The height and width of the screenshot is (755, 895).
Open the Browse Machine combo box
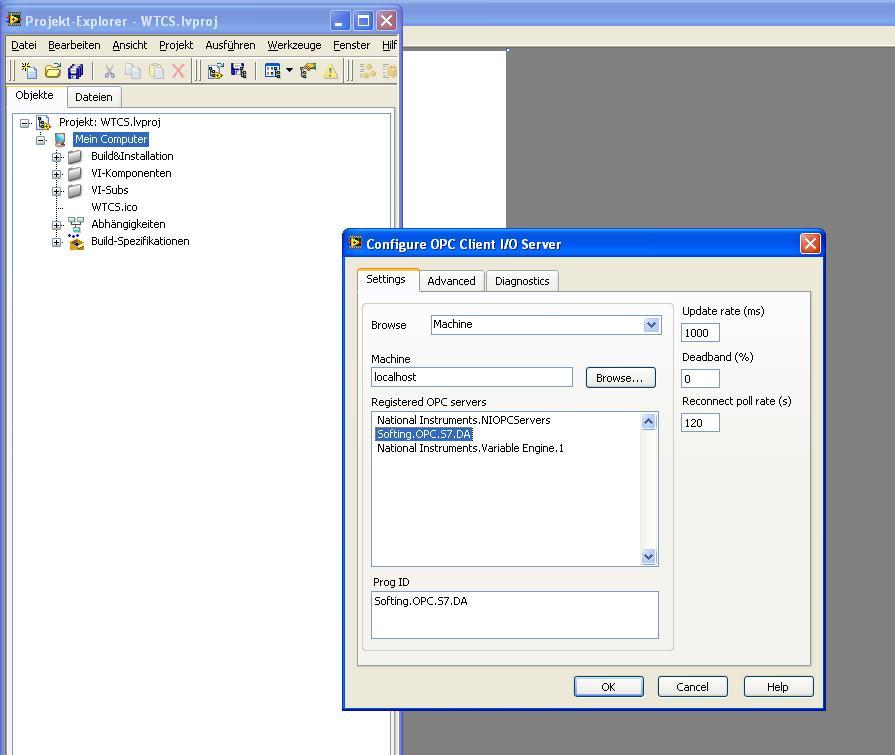(546, 325)
